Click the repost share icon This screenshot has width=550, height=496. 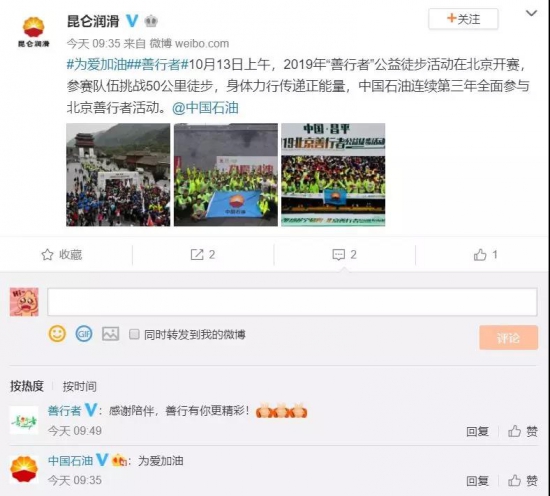pos(197,254)
